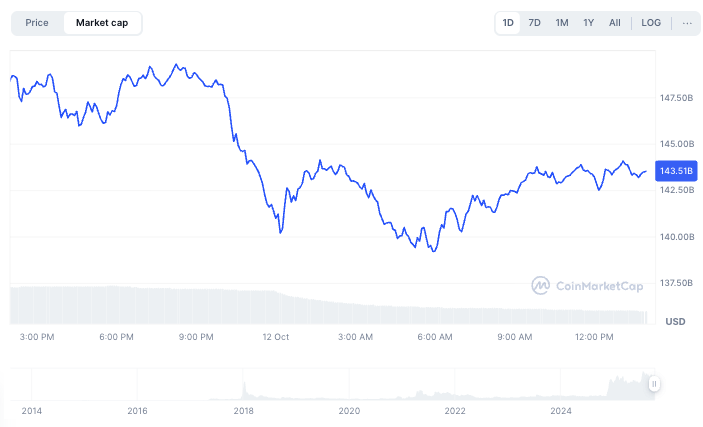The height and width of the screenshot is (427, 703).
Task: Click the 12 Oct date axis label
Action: tap(275, 338)
